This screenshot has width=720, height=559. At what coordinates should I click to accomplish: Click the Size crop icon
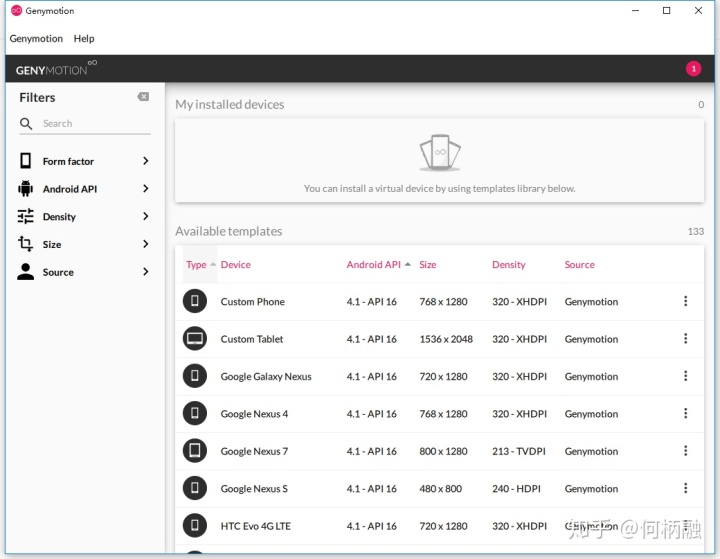[26, 244]
